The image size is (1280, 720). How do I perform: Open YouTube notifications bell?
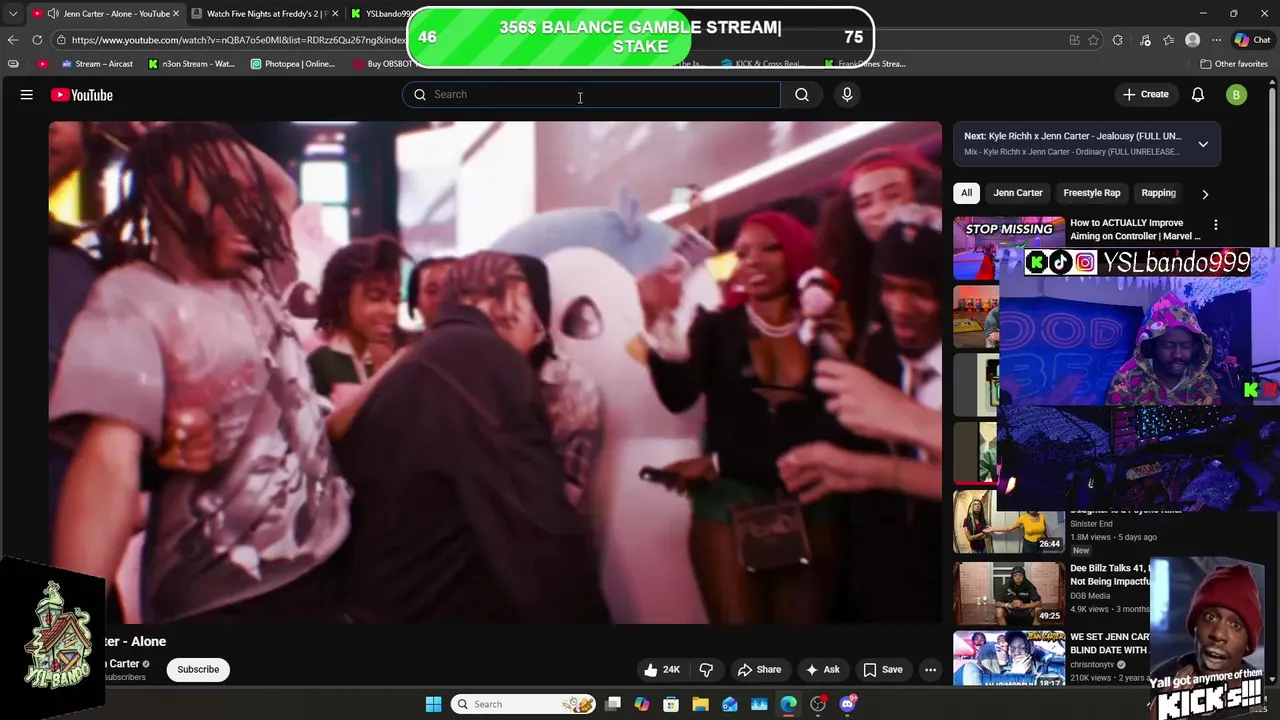(x=1198, y=95)
